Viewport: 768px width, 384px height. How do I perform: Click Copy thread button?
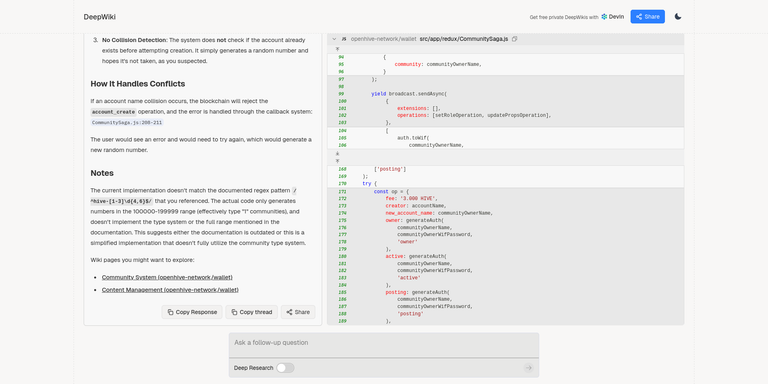point(251,312)
